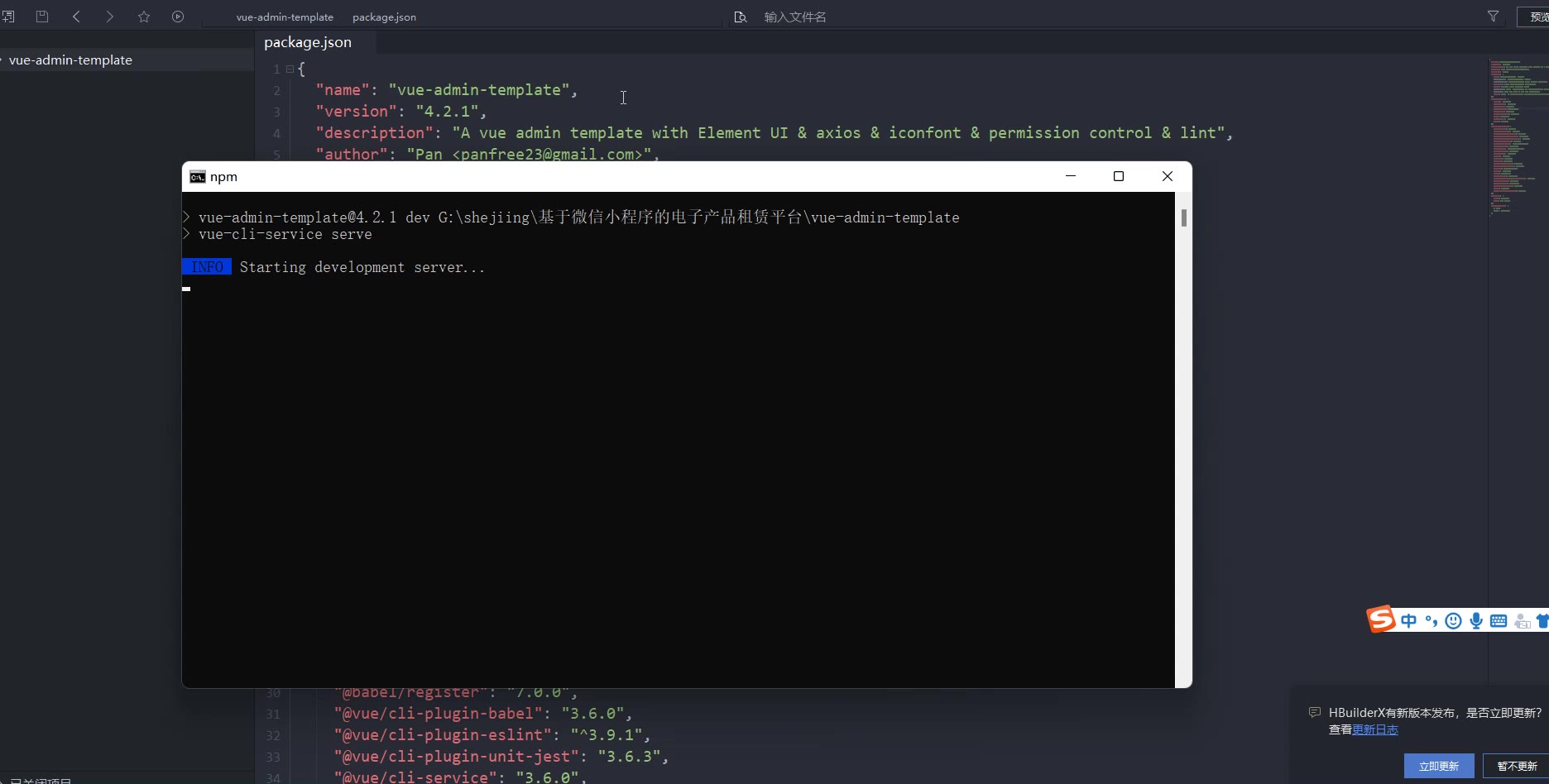Click "@vue/cli-plugin-unit-jest" on line 33
This screenshot has width=1549, height=784.
[x=457, y=757]
